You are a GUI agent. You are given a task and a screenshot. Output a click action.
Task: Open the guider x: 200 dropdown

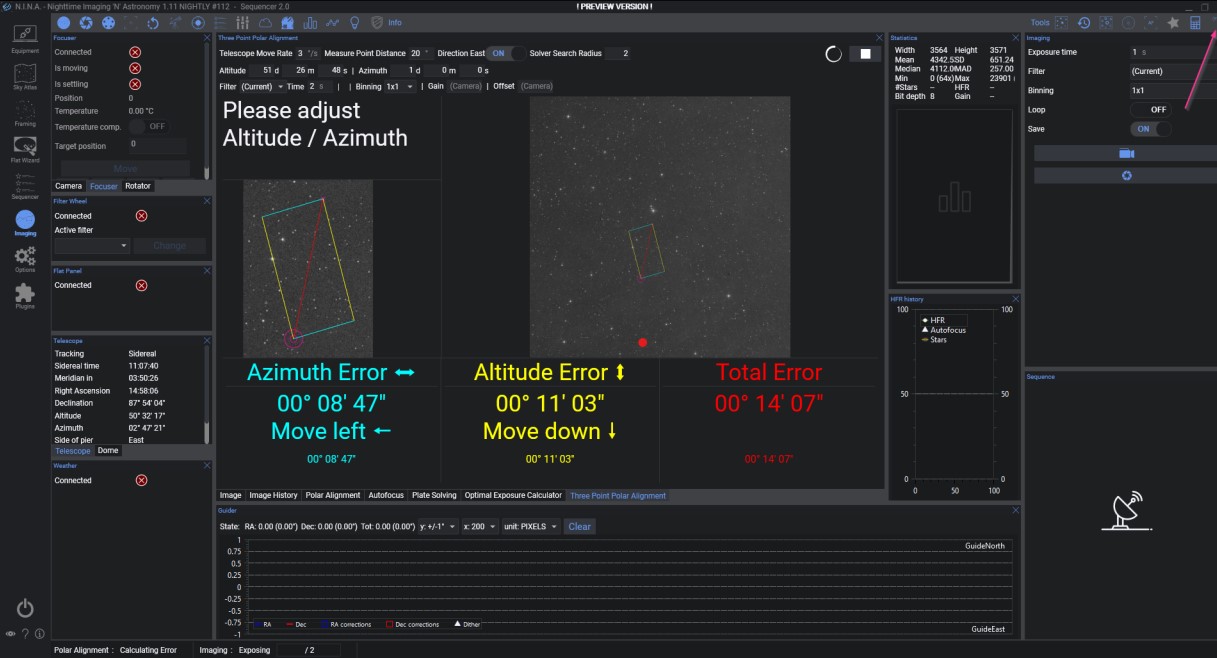[480, 526]
